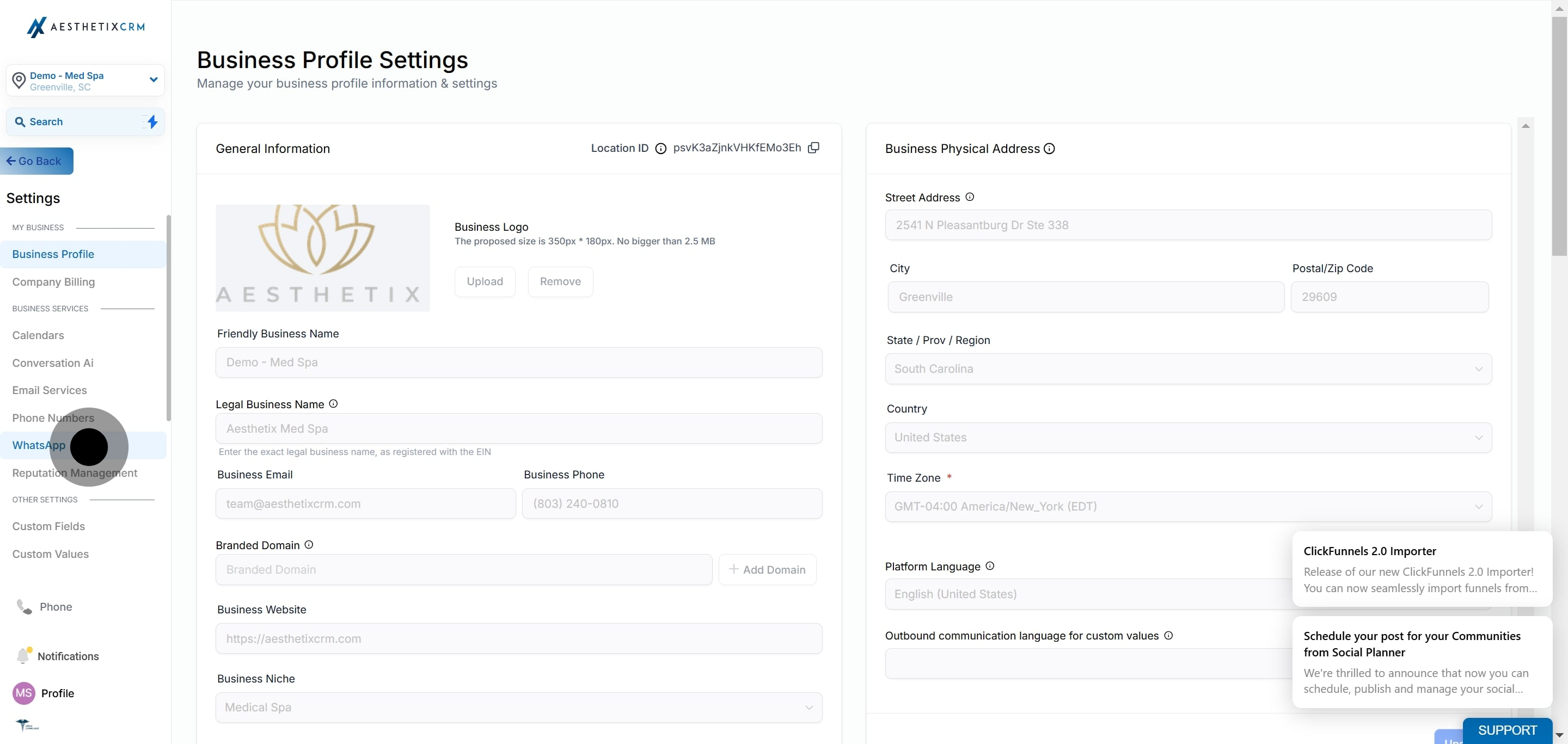Expand the Demo - Med Spa location switcher
Screen dimensions: 1568x744
coord(153,79)
